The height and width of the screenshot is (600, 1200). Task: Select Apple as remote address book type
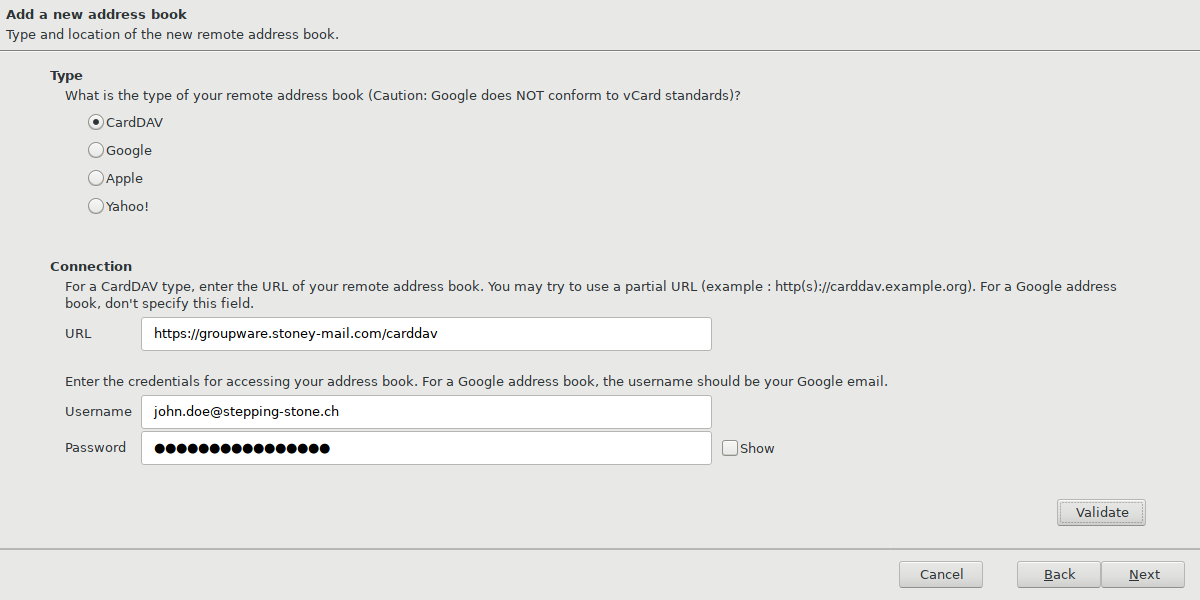(96, 179)
